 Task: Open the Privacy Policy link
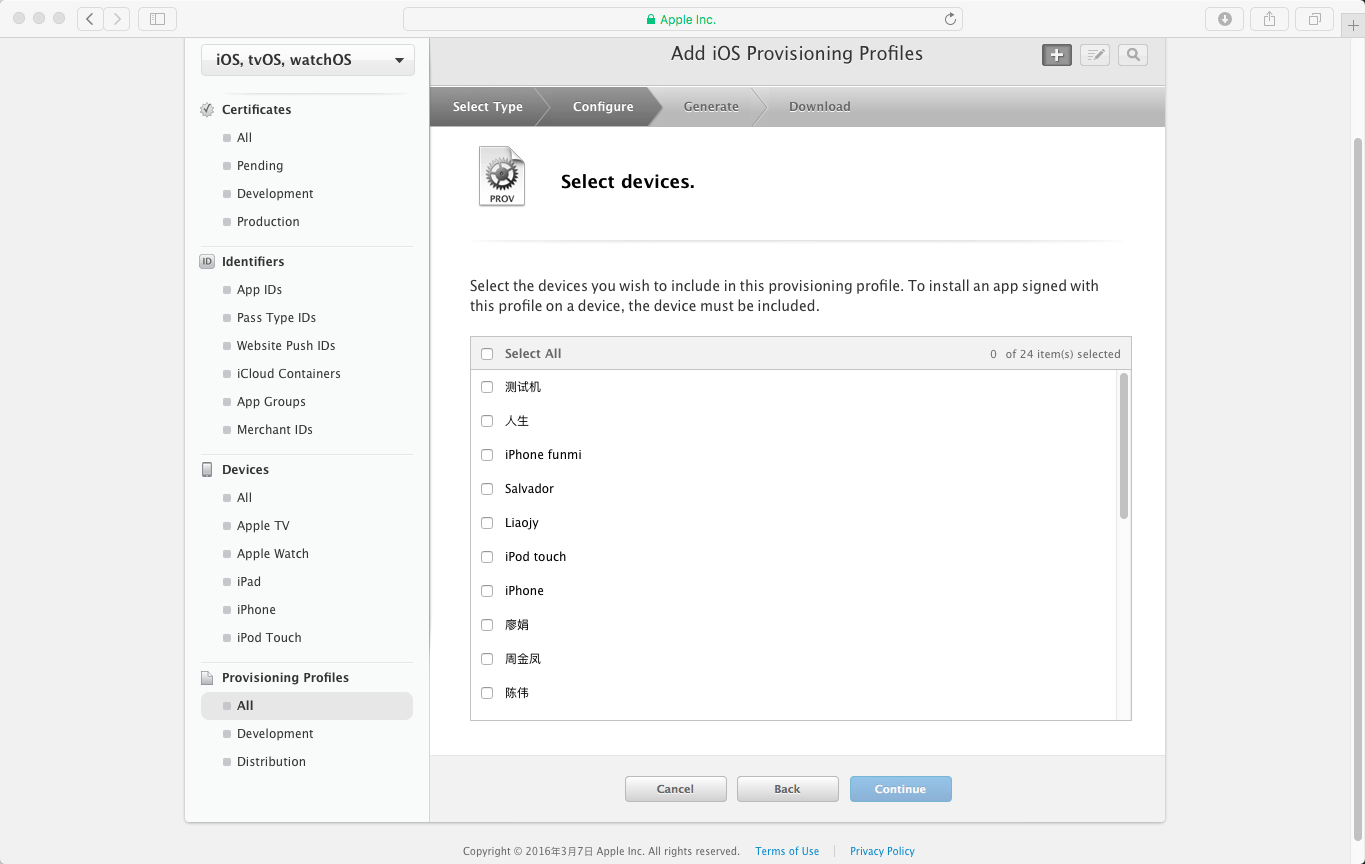[882, 852]
